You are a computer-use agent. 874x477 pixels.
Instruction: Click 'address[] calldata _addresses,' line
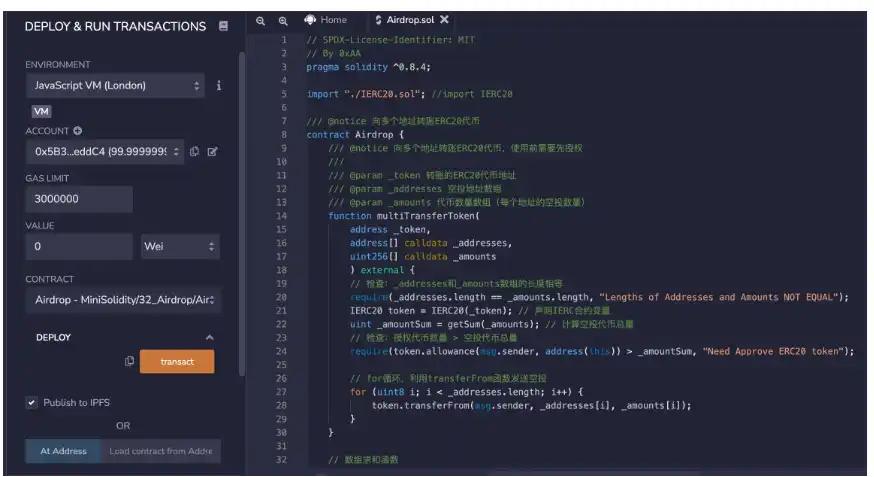tap(430, 243)
